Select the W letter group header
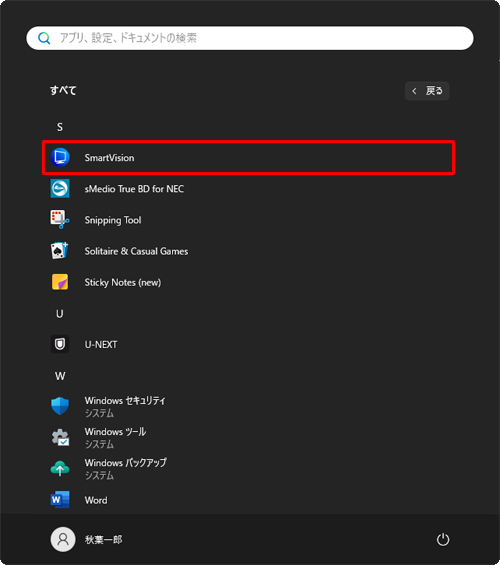This screenshot has width=500, height=565. click(x=60, y=376)
